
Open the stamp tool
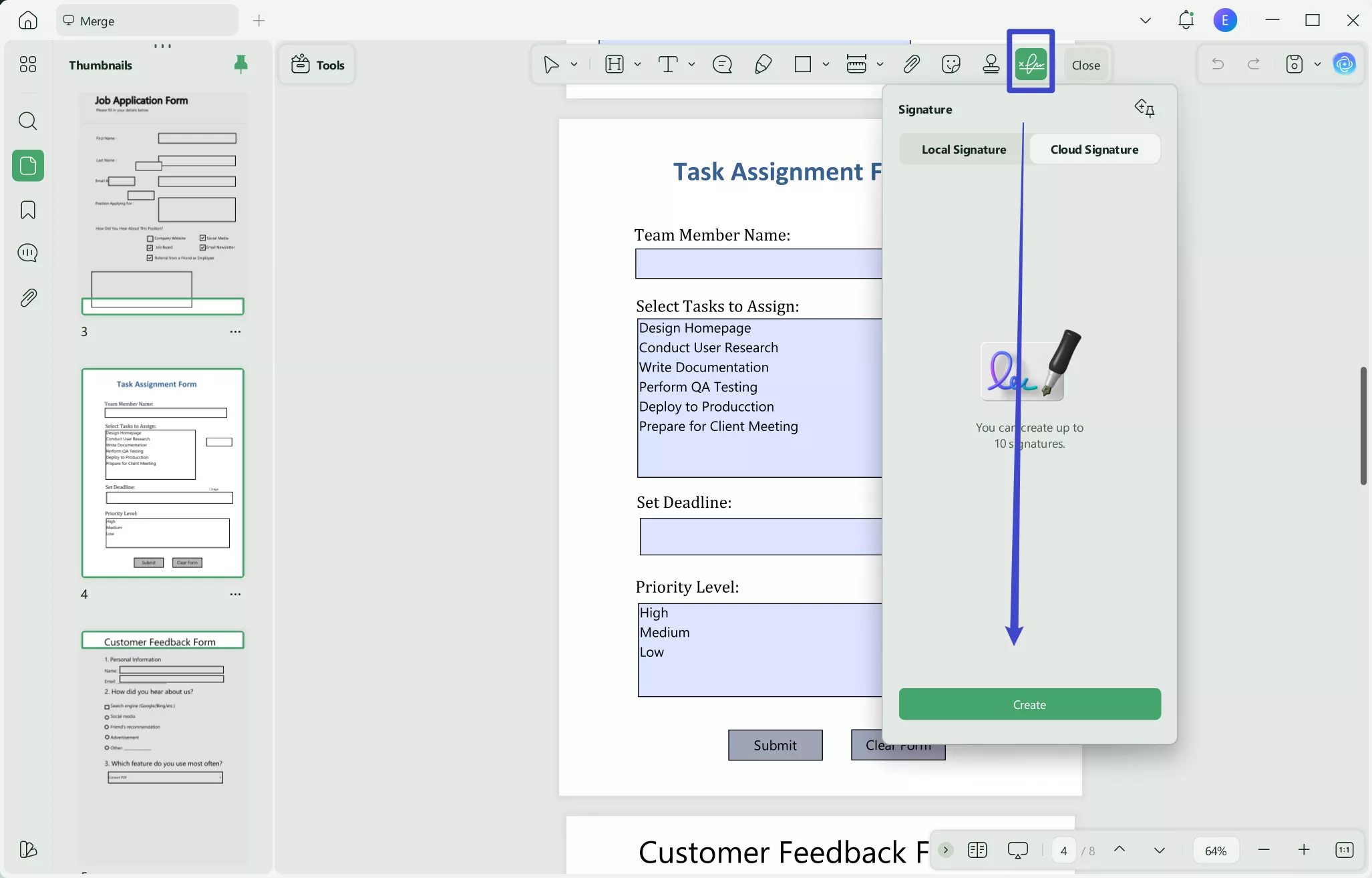pyautogui.click(x=991, y=63)
